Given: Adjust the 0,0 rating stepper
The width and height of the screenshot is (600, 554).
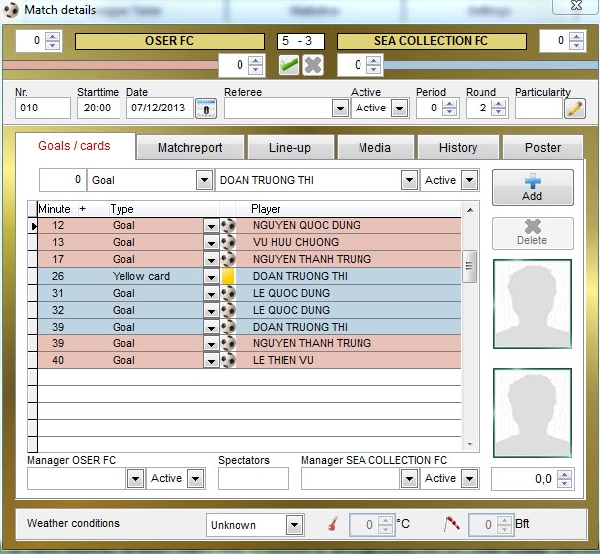Looking at the screenshot, I should coord(565,479).
